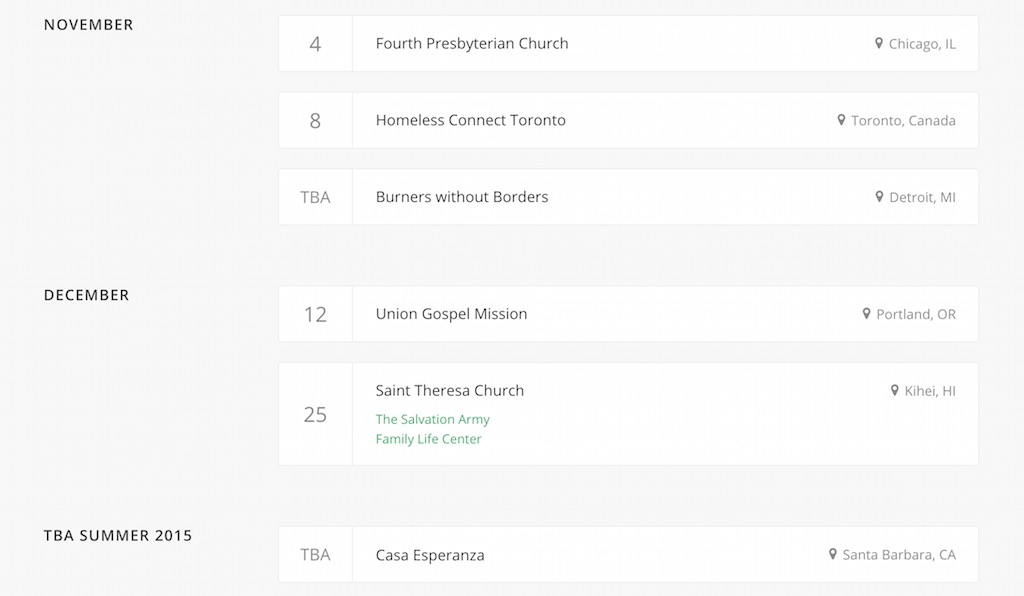
Task: Select the Union Gospel Mission event
Action: pos(628,314)
